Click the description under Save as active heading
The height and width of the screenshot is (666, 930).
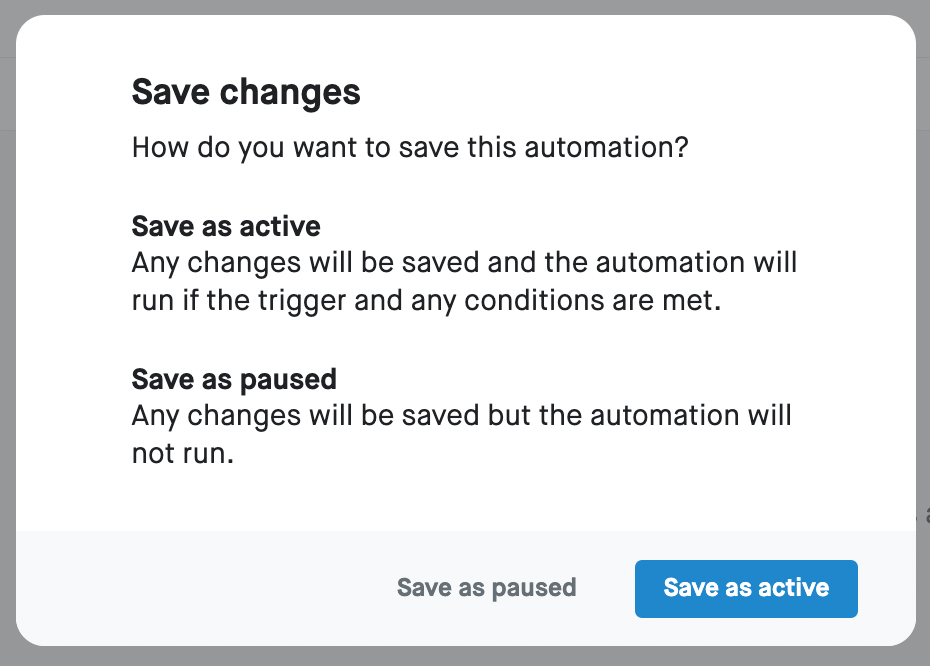[x=464, y=282]
